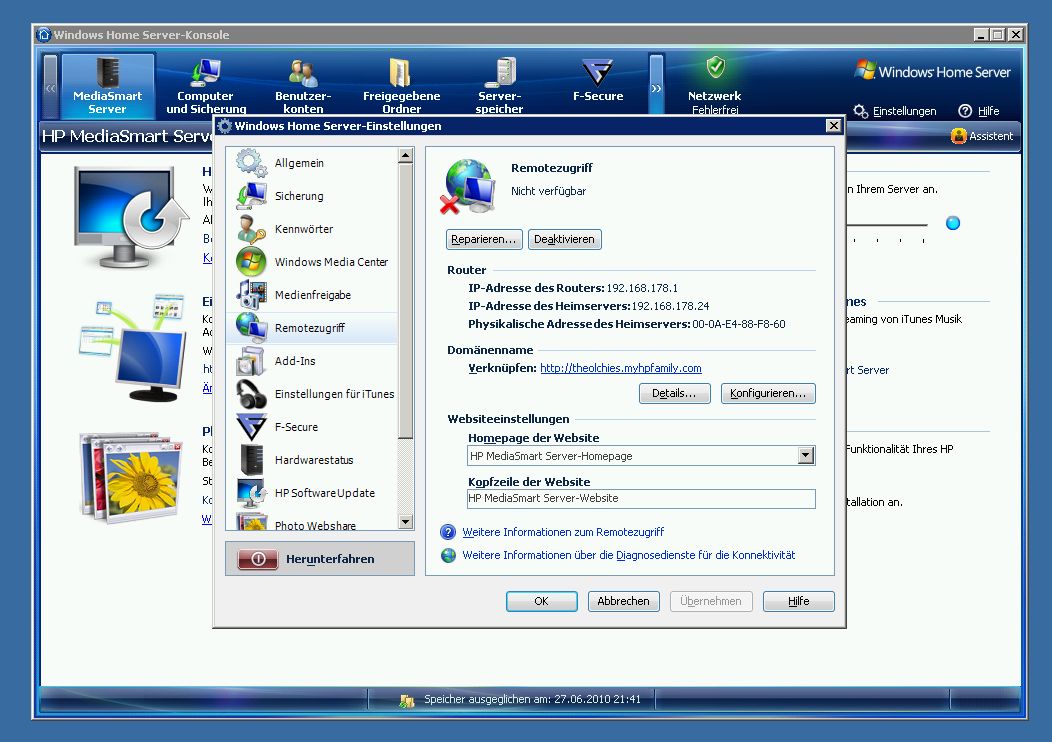Click the dialog Hilfe button
The width and height of the screenshot is (1052, 742).
tap(798, 601)
